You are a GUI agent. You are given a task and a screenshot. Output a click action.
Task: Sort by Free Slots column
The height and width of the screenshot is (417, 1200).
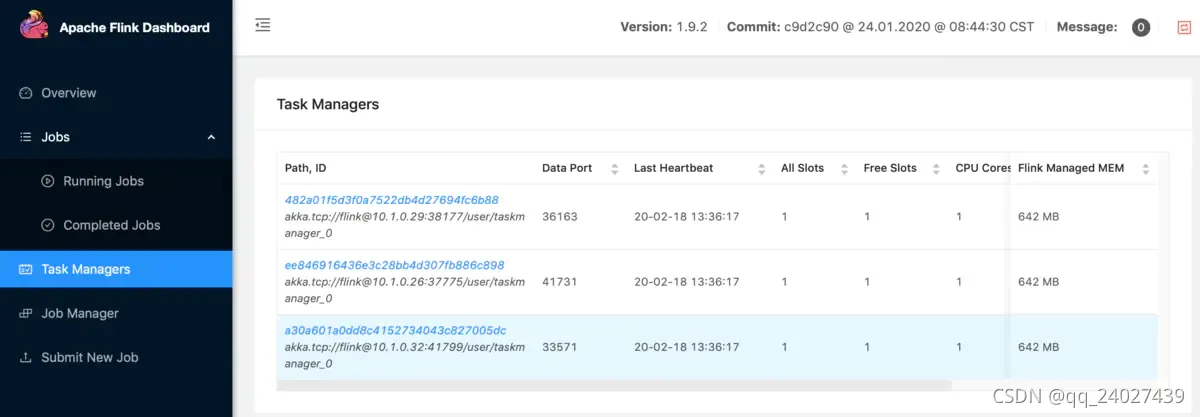[936, 168]
